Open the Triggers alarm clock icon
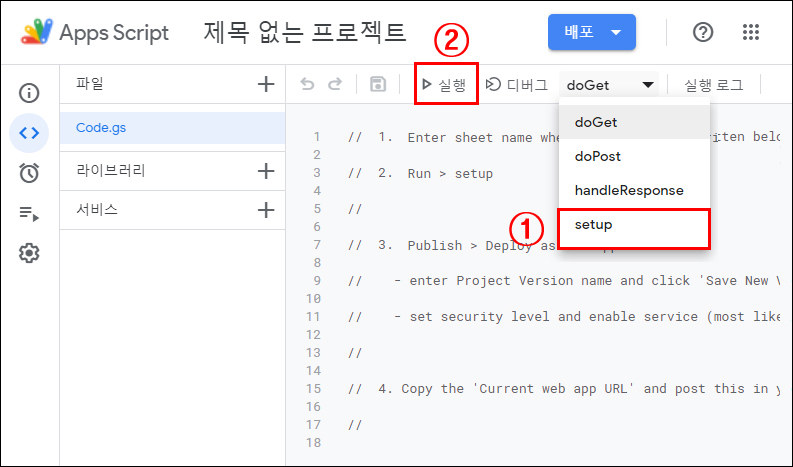Viewport: 793px width, 467px height. [29, 173]
